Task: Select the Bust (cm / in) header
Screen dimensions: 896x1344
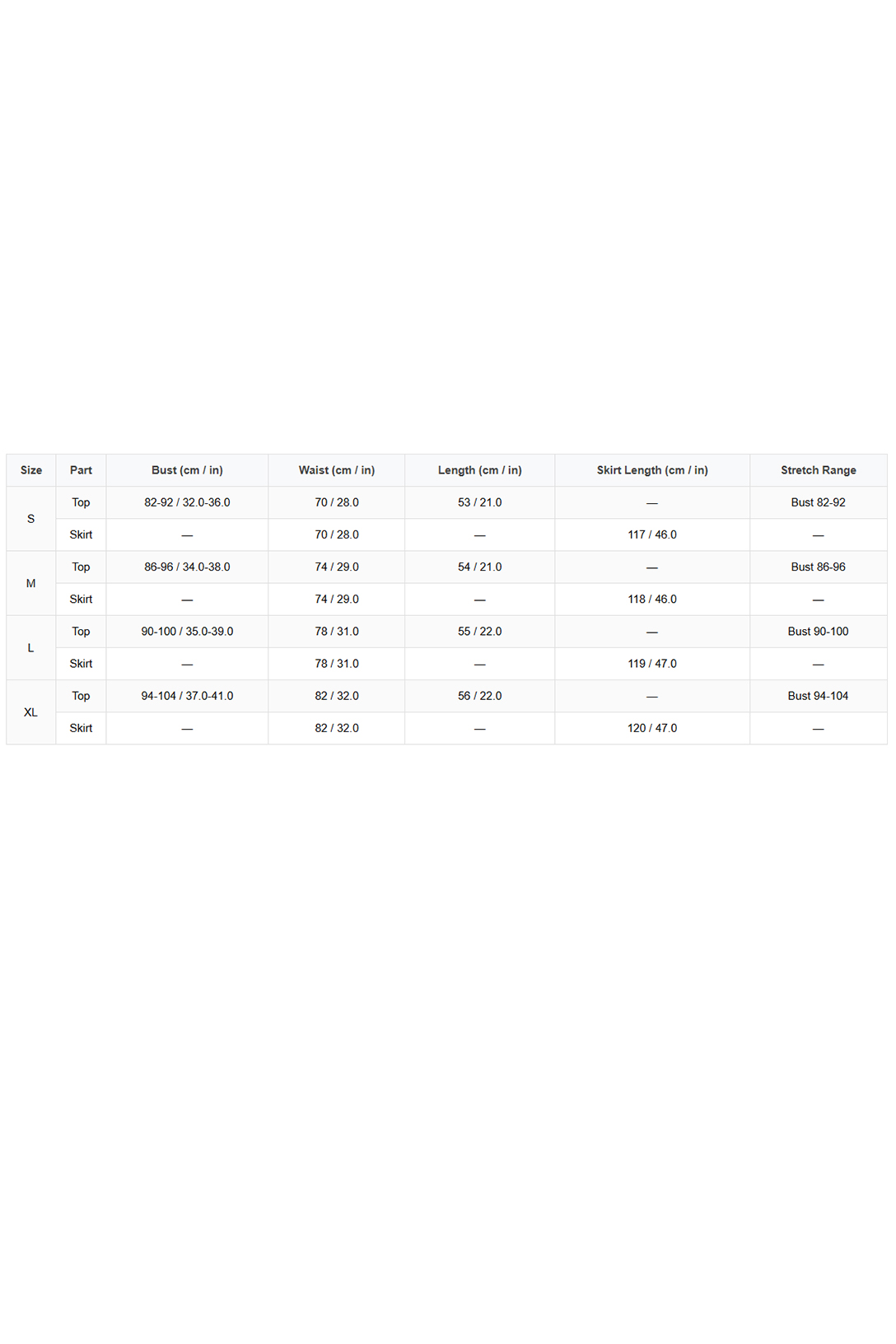Action: point(187,470)
